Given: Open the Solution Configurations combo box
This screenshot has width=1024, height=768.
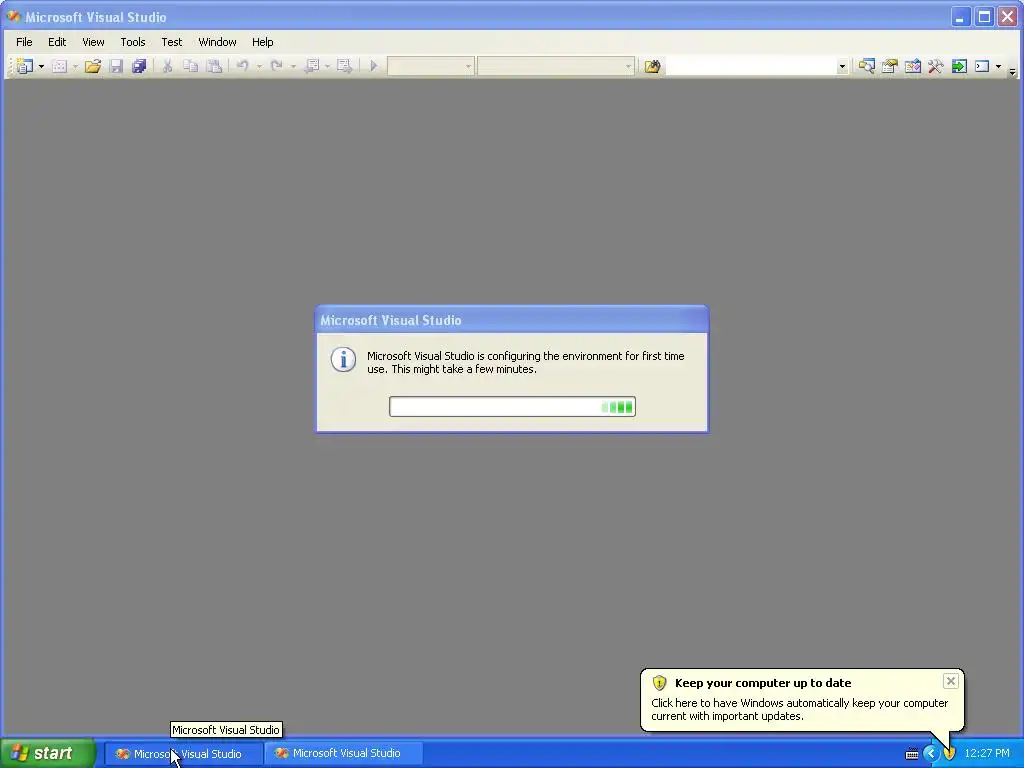Looking at the screenshot, I should pos(430,66).
